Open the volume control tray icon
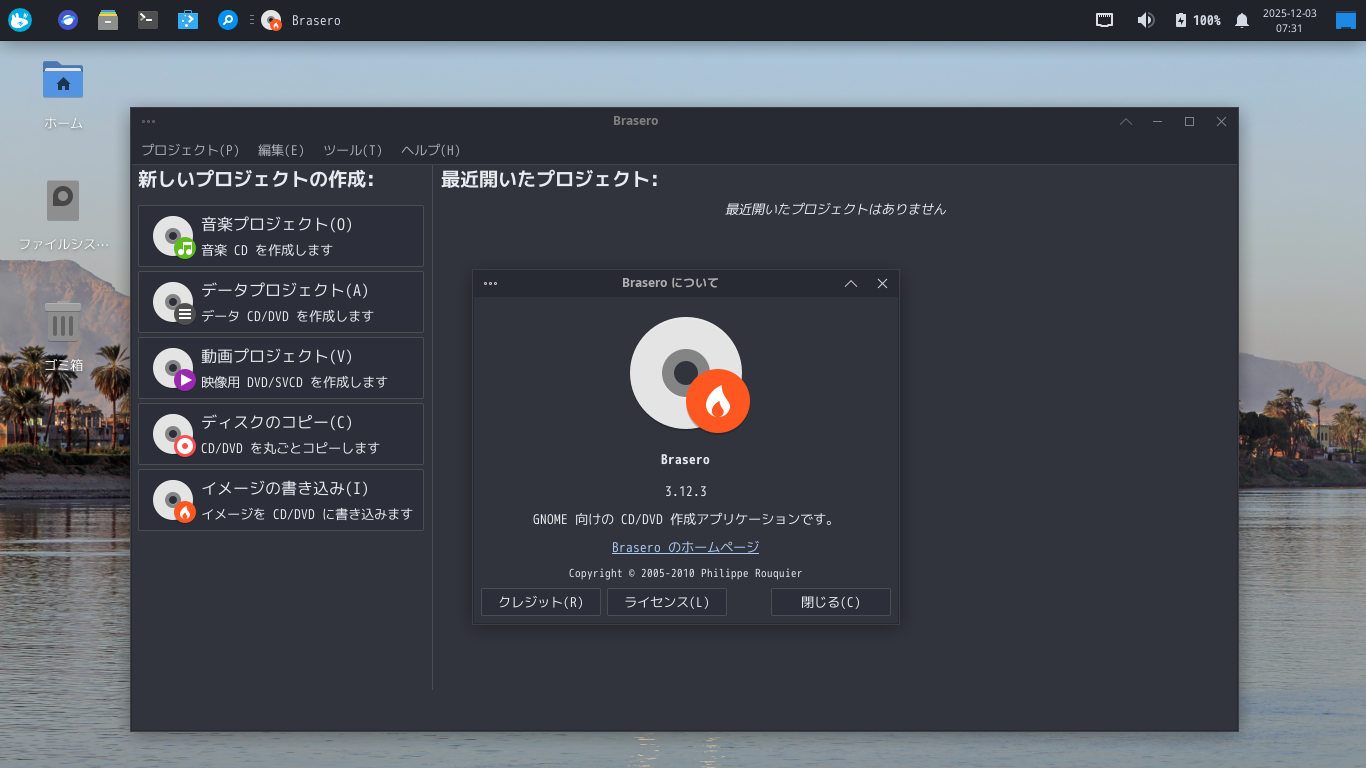 tap(1146, 20)
